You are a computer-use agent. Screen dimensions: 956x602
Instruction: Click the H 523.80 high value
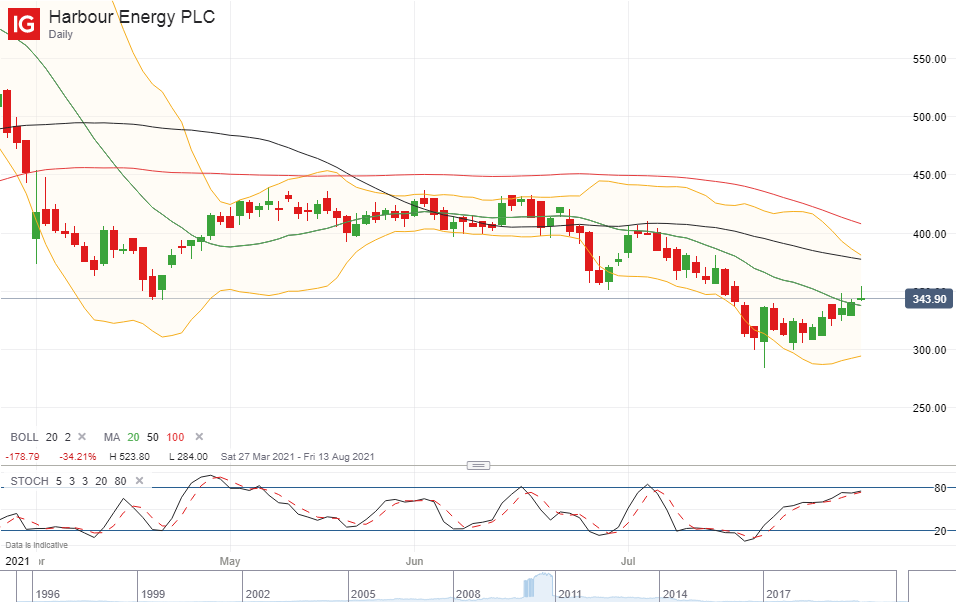[129, 457]
